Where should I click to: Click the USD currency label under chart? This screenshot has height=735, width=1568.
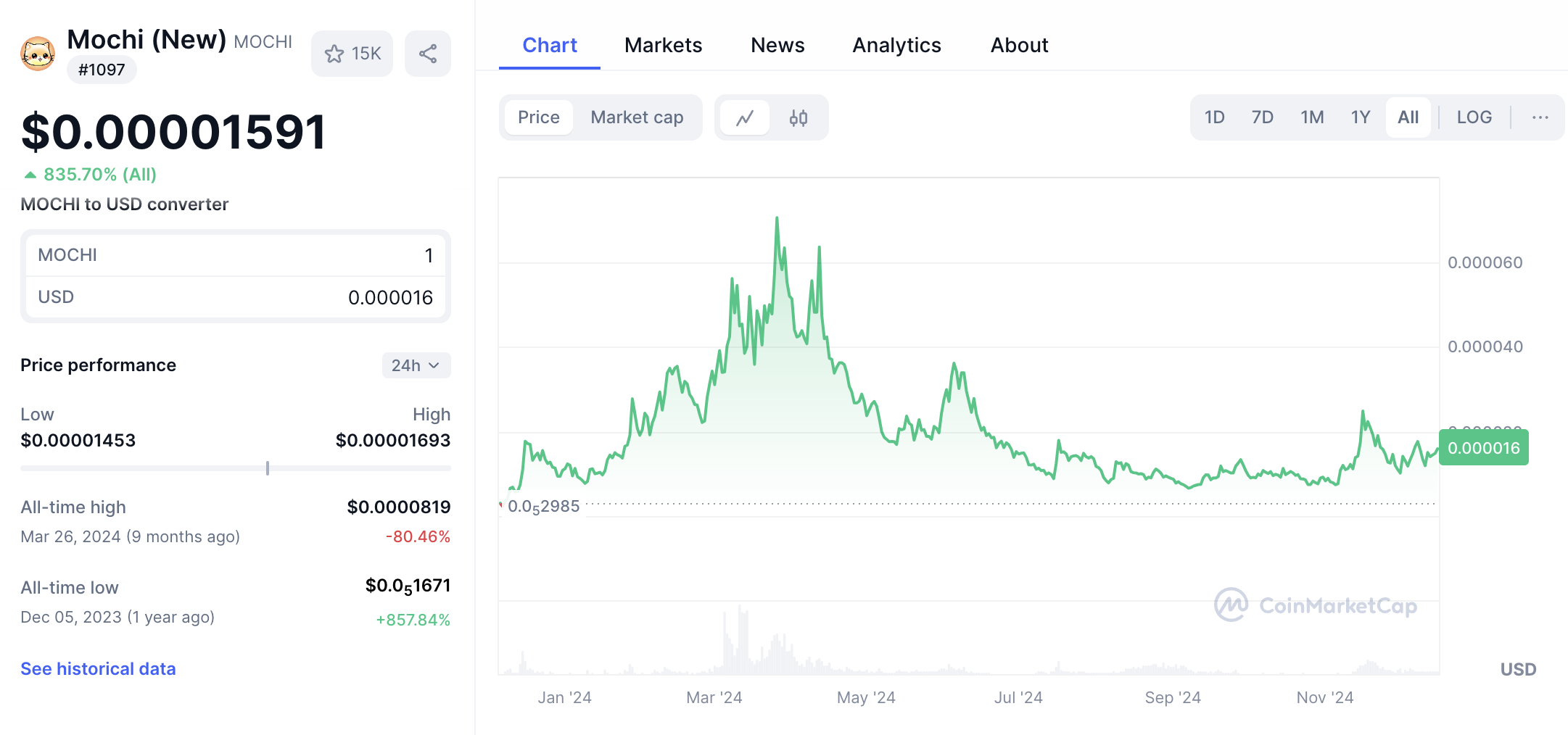pos(1518,669)
